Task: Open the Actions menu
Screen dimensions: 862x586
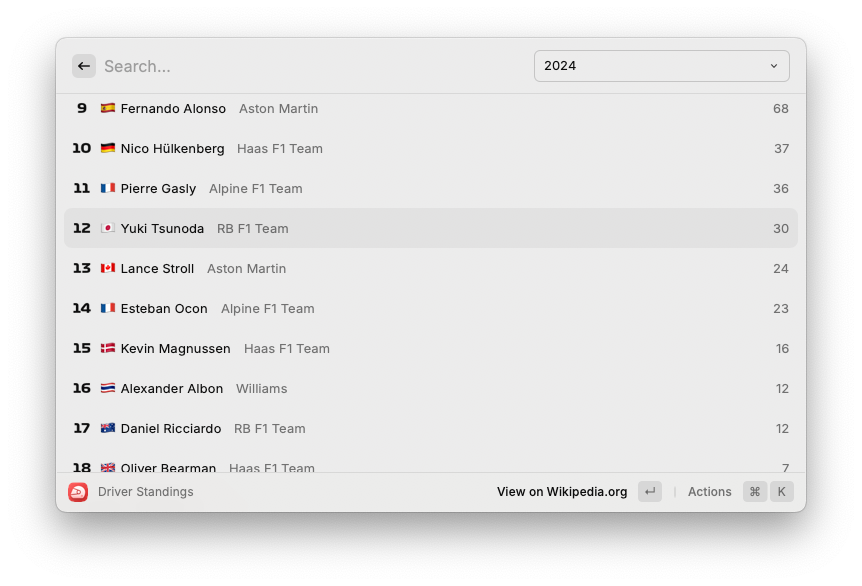Action: 709,492
